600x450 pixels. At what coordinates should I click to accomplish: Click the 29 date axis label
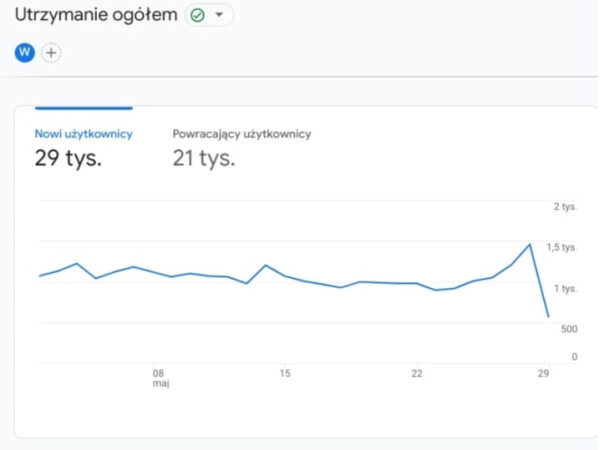pyautogui.click(x=543, y=373)
